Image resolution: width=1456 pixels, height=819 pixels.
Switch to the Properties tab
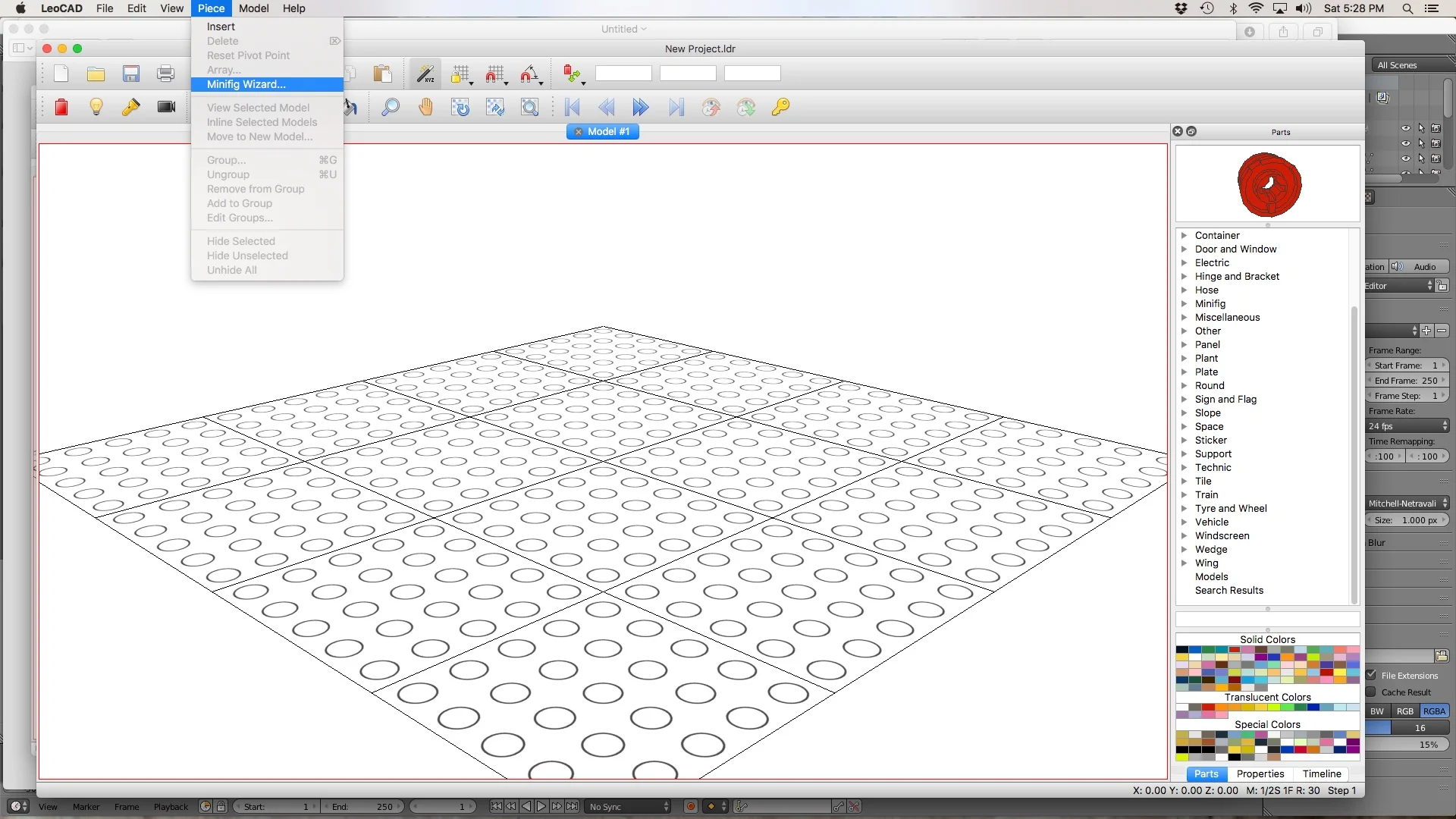pos(1260,773)
